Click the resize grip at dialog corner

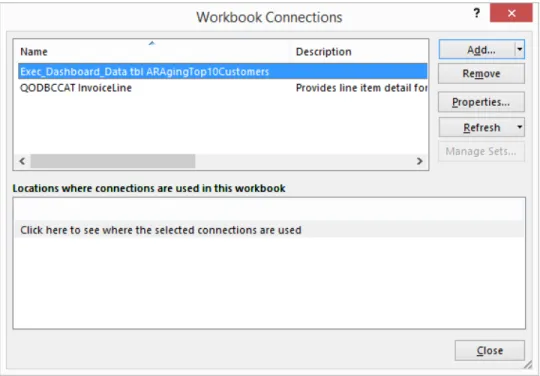[x=527, y=365]
